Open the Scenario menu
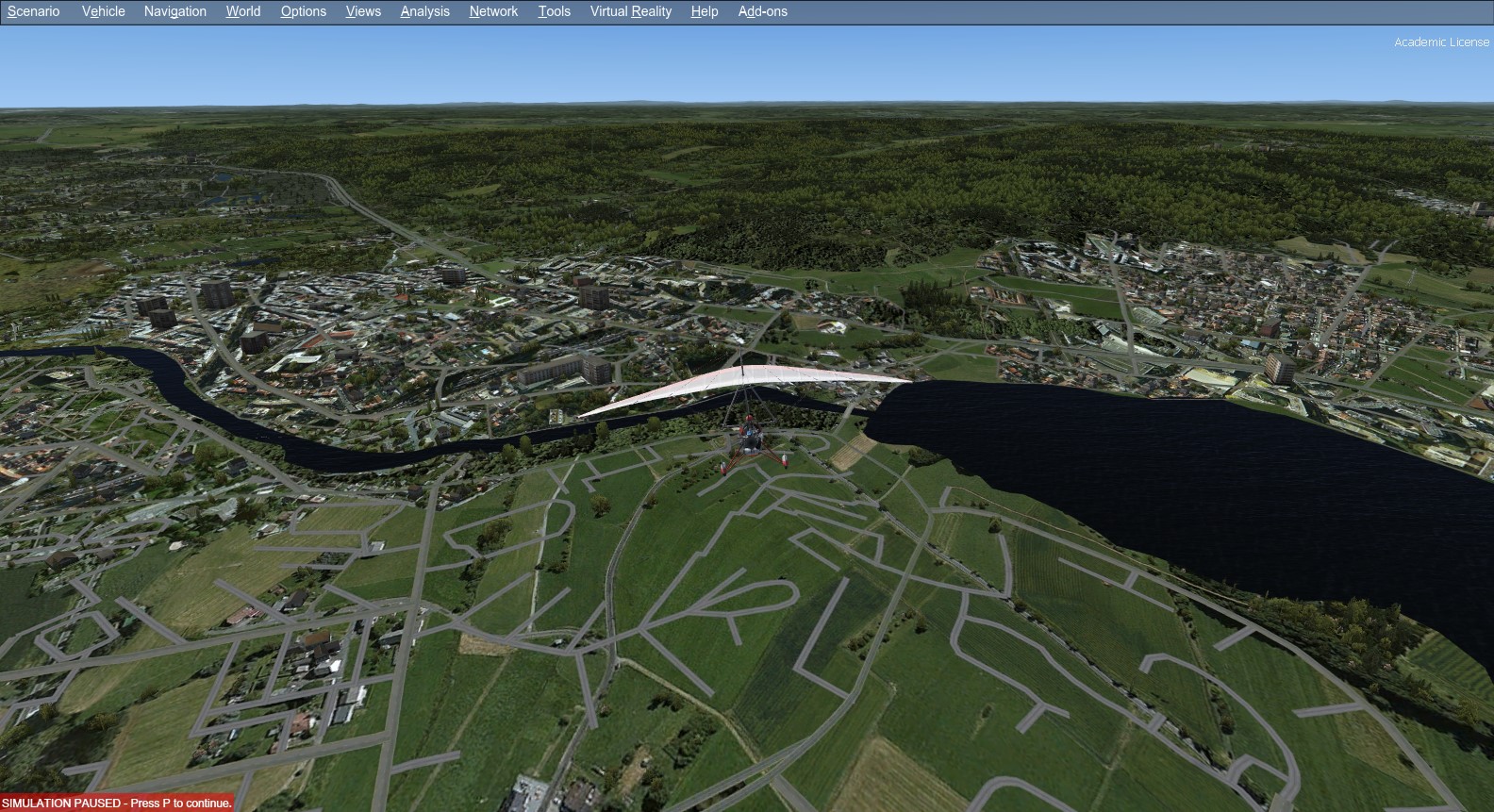The image size is (1494, 812). 34,11
